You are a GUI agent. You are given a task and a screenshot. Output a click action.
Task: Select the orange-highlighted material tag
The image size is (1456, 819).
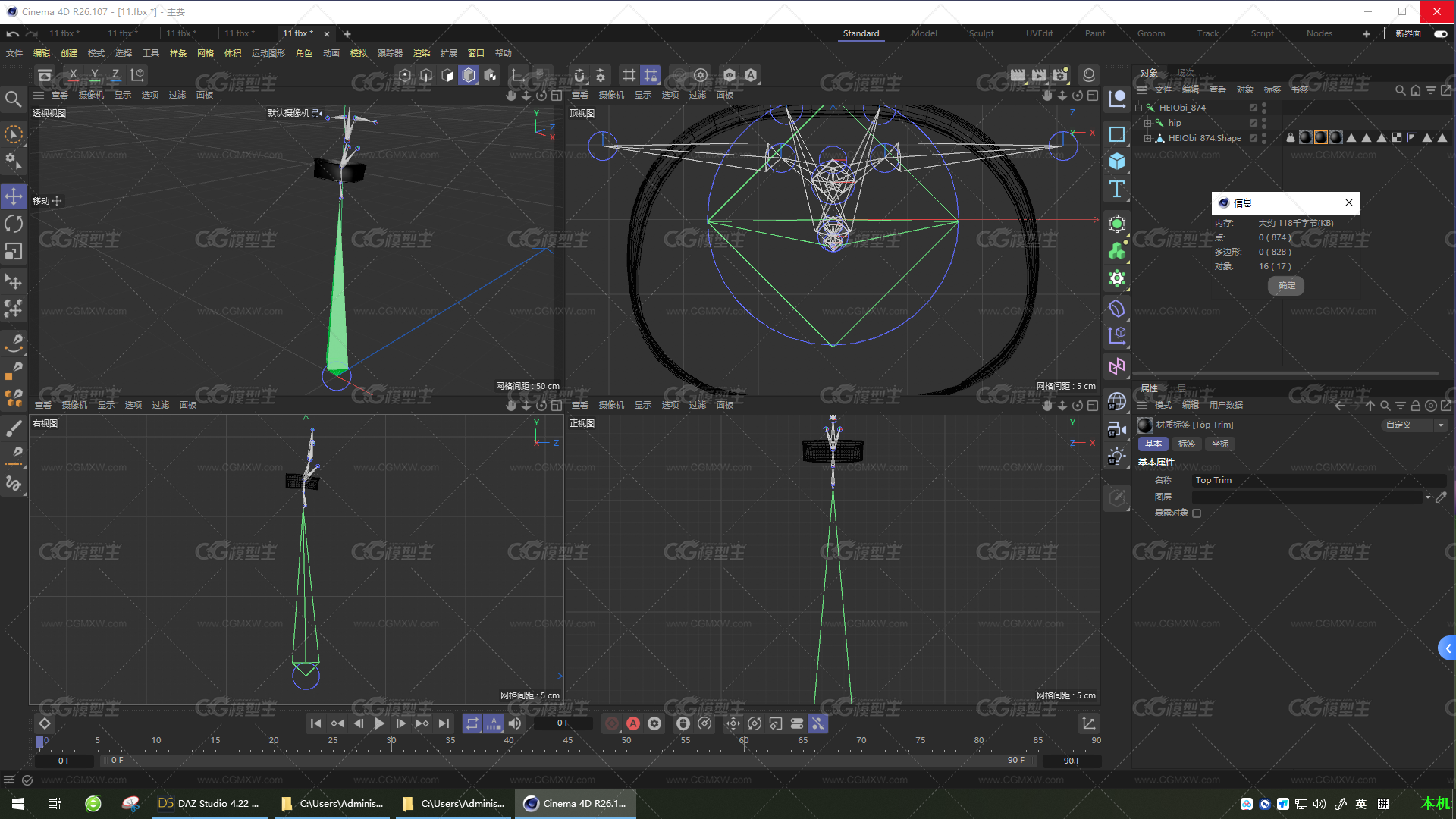(x=1320, y=137)
